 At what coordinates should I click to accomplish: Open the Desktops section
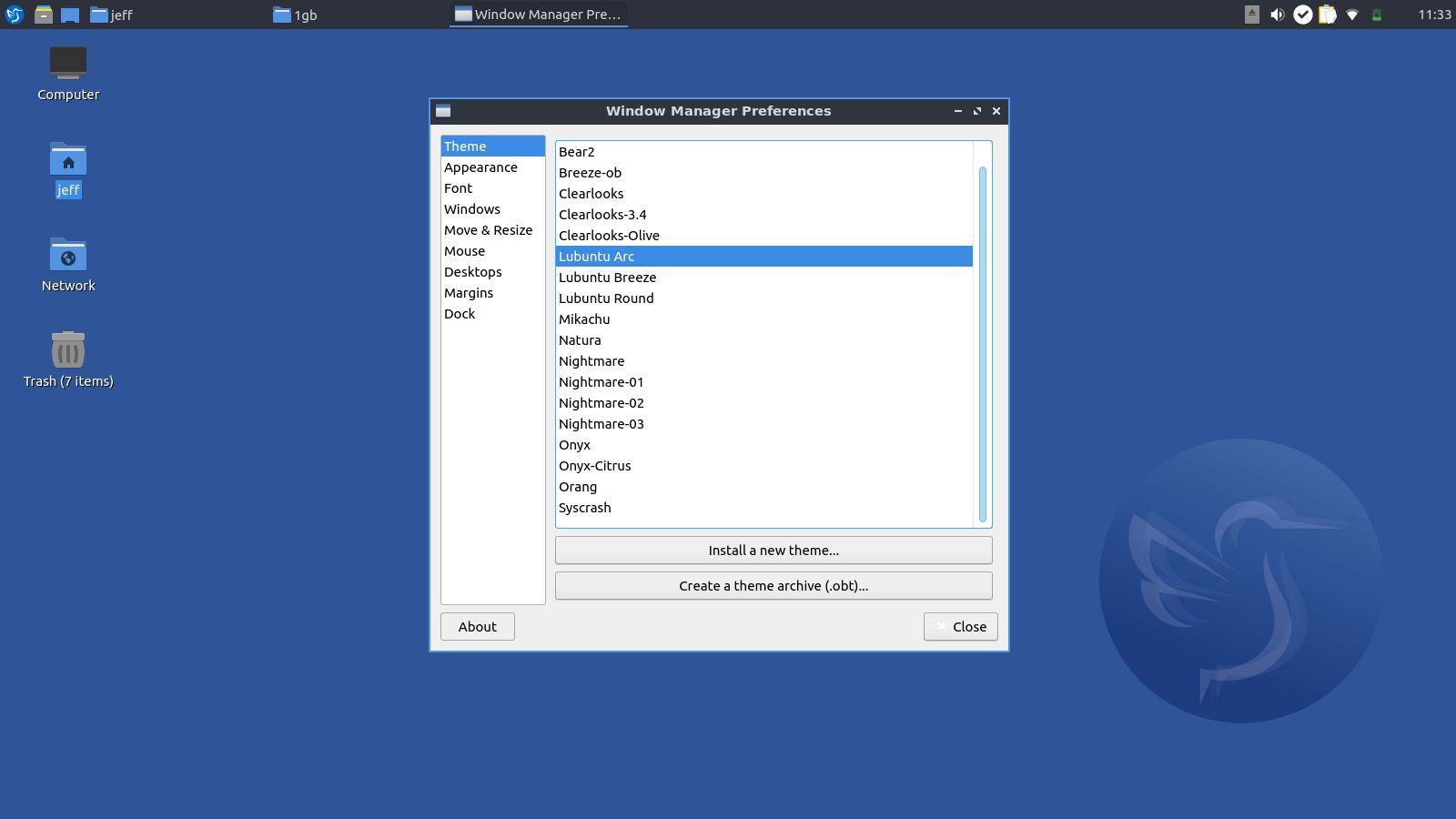point(493,272)
